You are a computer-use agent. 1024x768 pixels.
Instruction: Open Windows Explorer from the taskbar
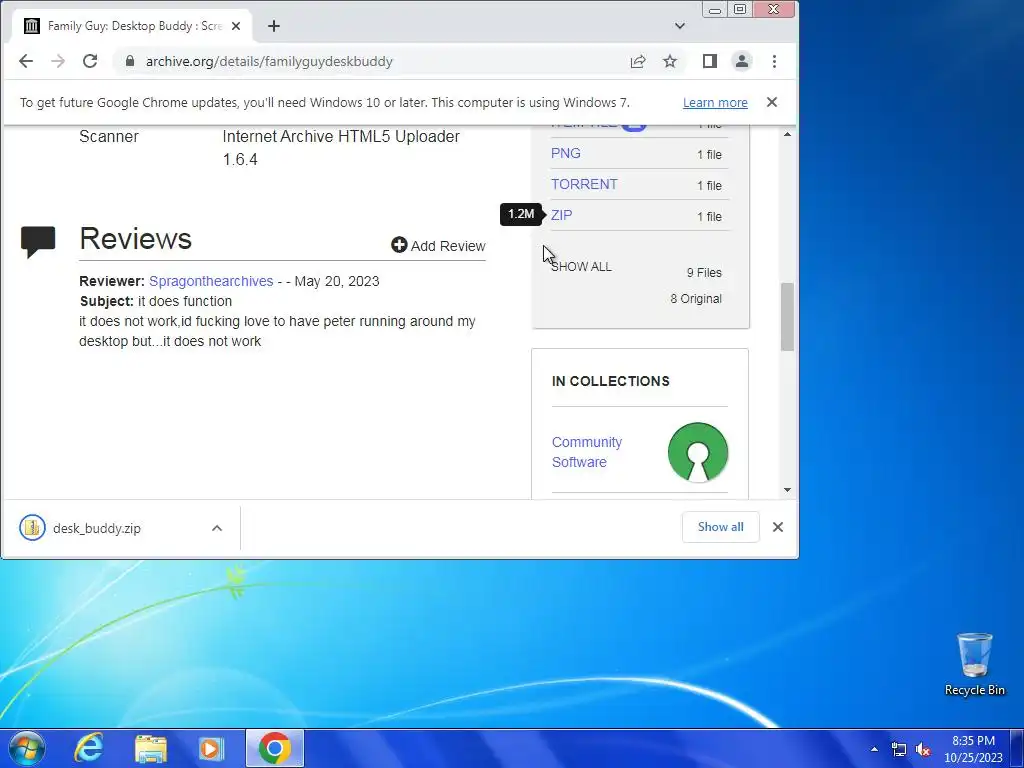(151, 748)
